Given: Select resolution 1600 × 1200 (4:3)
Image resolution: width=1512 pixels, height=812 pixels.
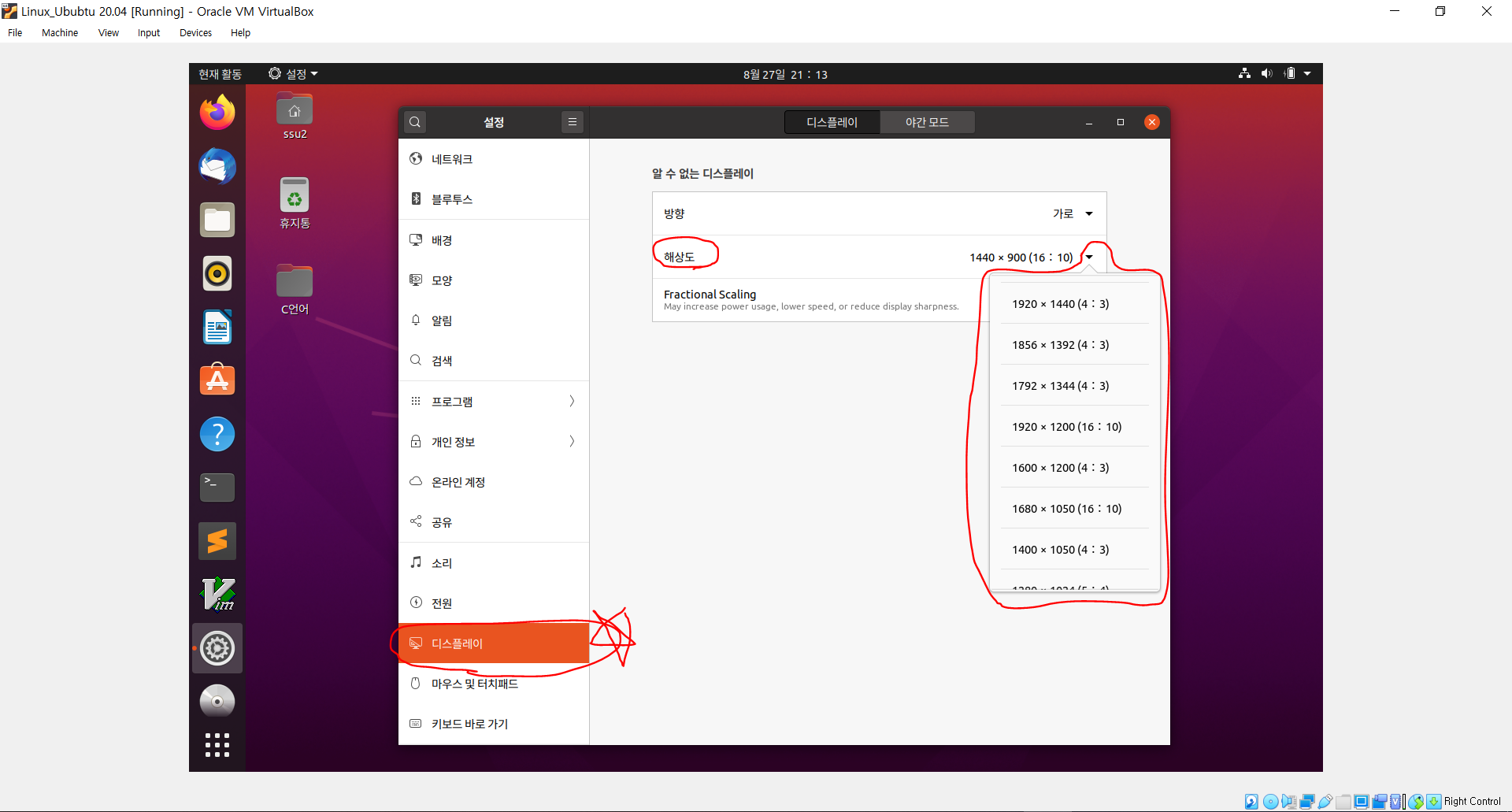Looking at the screenshot, I should point(1074,468).
